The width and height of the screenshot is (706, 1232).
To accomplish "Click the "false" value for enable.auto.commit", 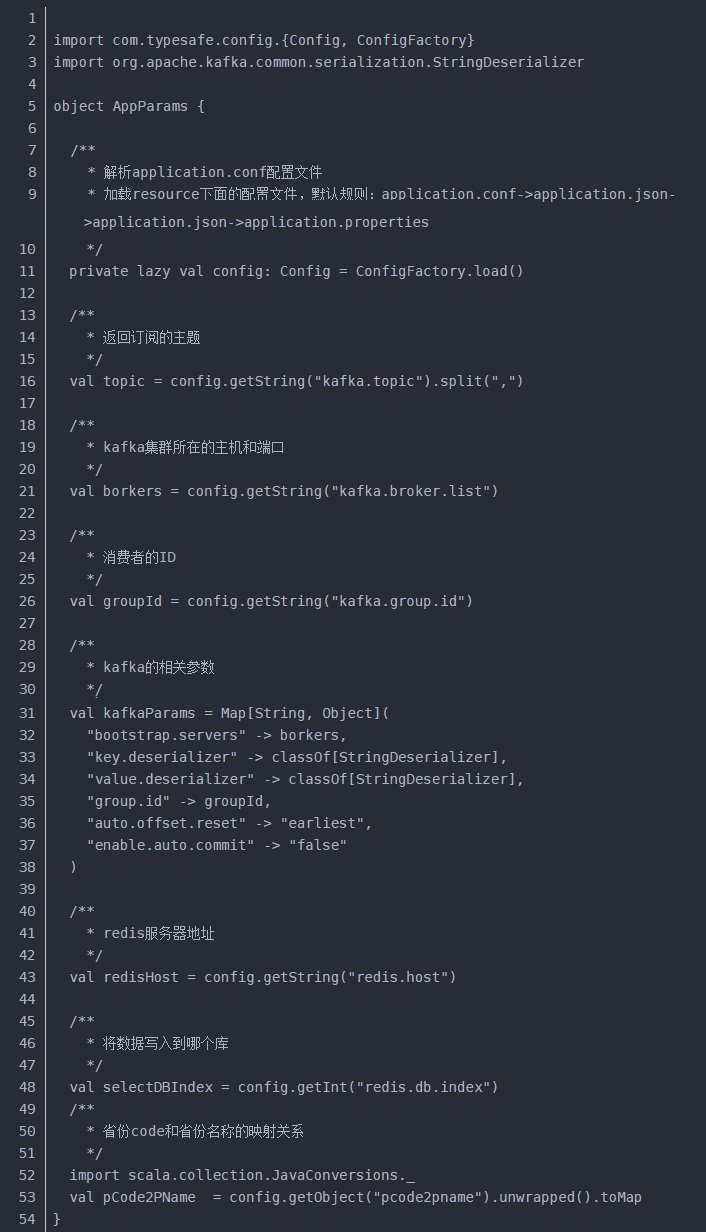I will coord(318,845).
